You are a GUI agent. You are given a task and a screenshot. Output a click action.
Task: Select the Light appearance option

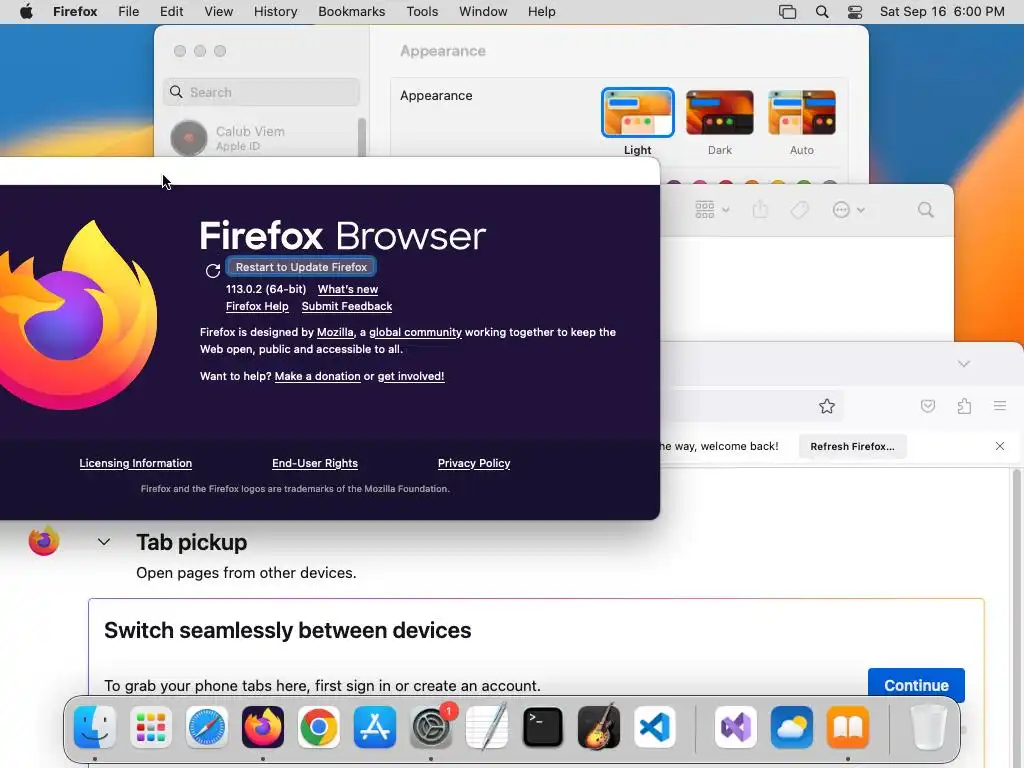(x=637, y=112)
